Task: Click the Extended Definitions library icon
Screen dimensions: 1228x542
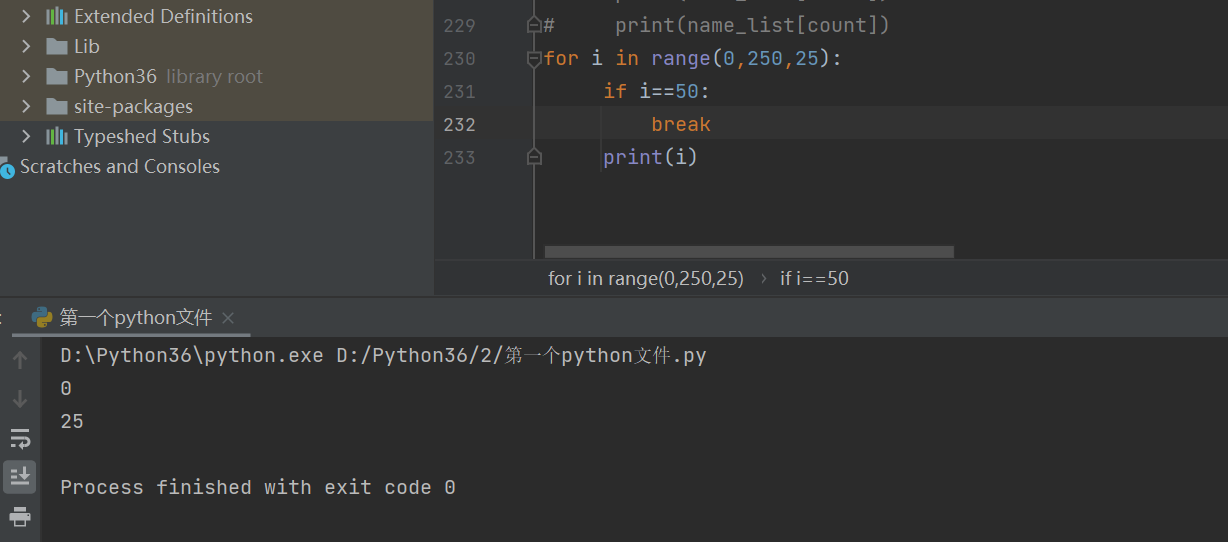Action: click(57, 16)
